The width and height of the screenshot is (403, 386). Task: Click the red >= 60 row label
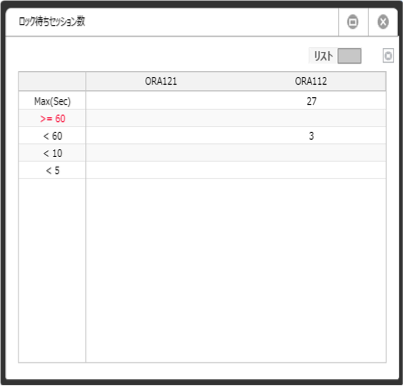point(53,119)
